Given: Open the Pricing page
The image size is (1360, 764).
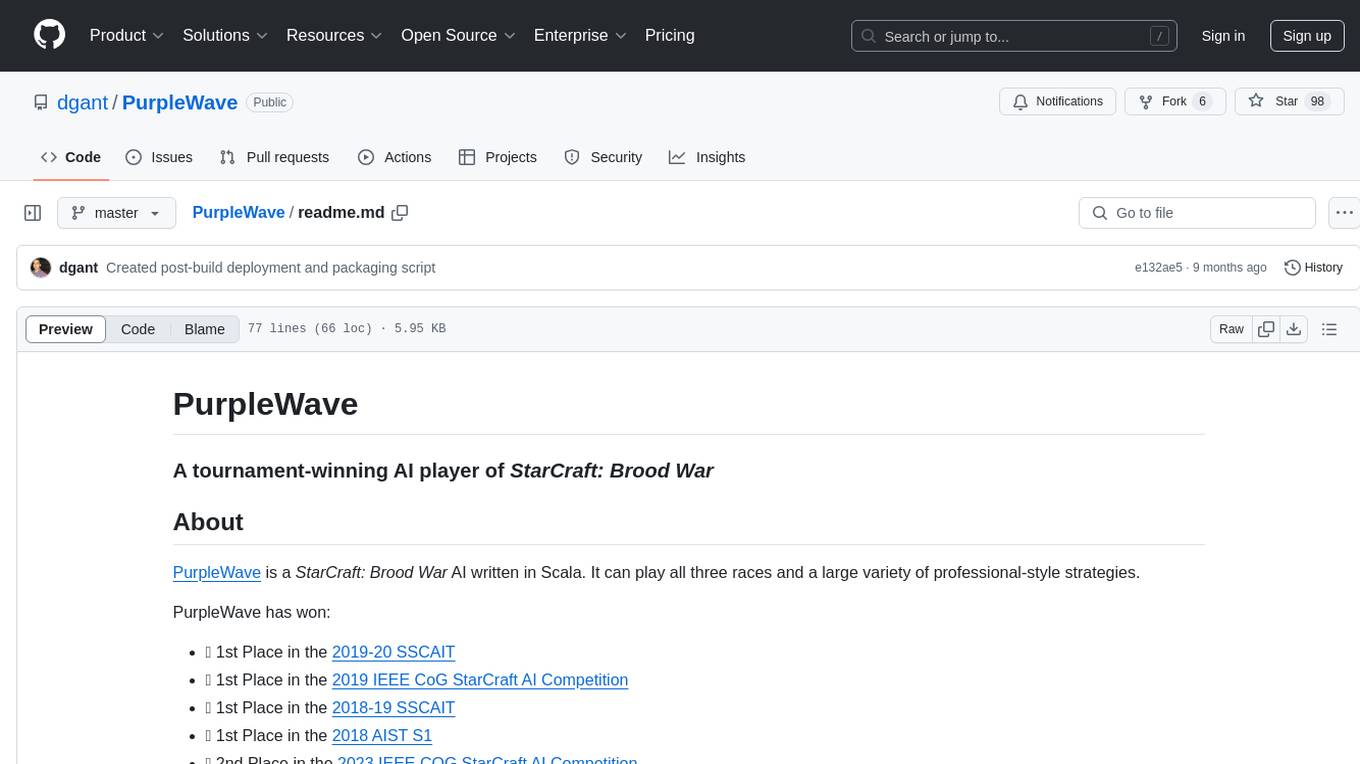Looking at the screenshot, I should [x=670, y=35].
